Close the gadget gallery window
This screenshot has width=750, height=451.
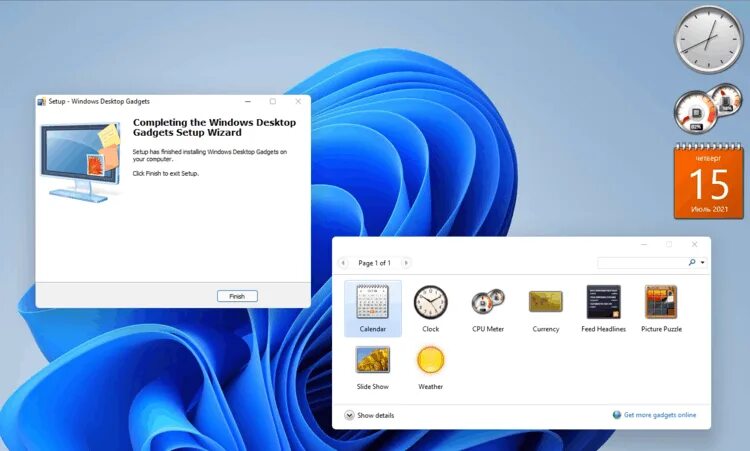695,244
